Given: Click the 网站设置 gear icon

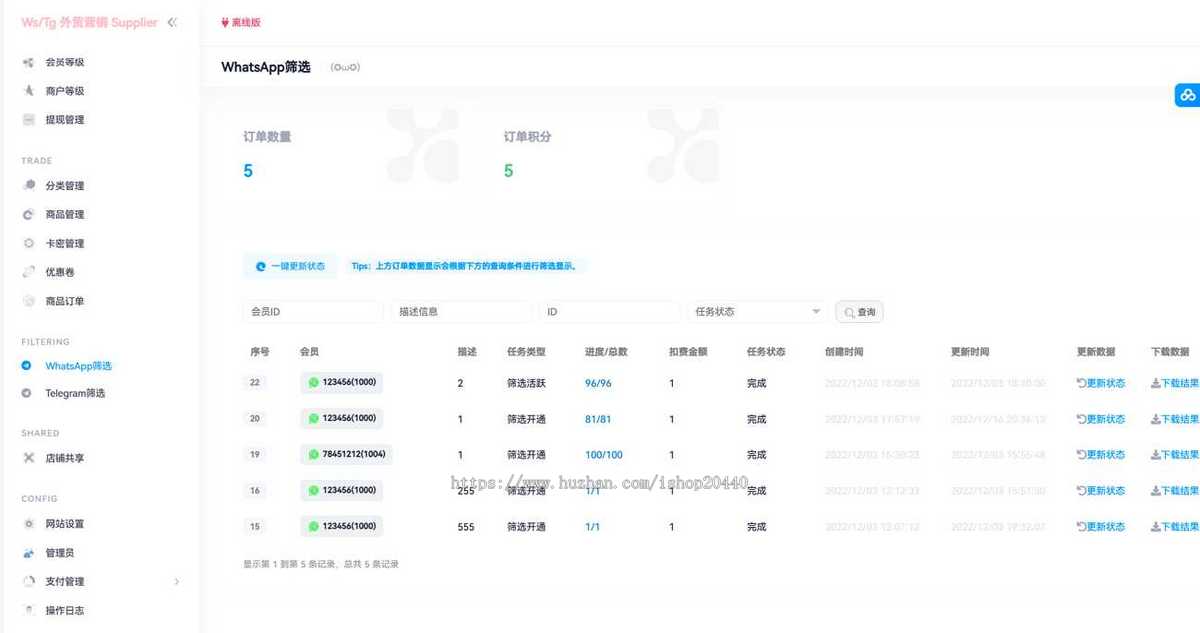Looking at the screenshot, I should pos(29,524).
